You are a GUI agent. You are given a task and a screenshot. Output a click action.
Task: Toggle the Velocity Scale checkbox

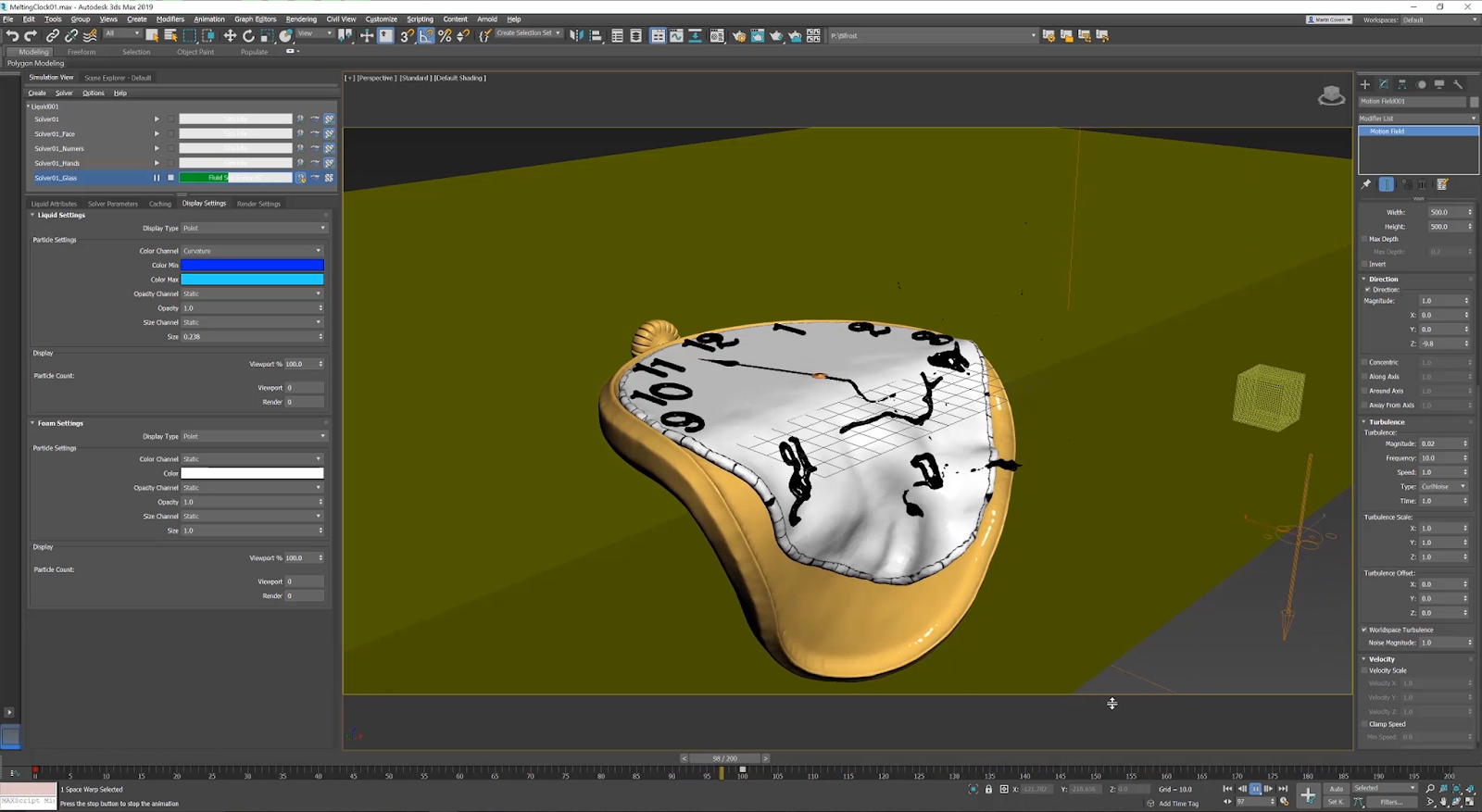click(1364, 670)
